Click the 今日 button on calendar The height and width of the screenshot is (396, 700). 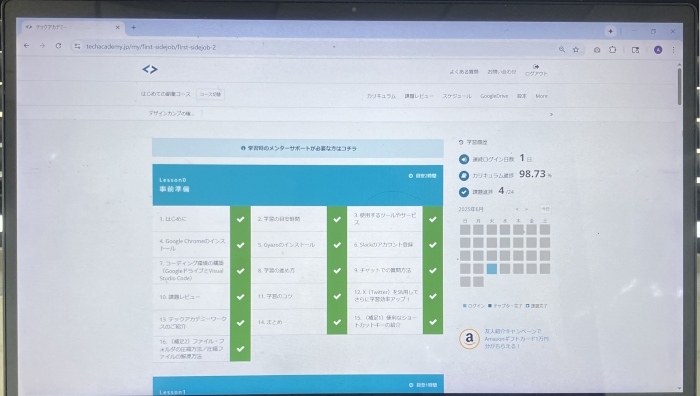(x=545, y=209)
